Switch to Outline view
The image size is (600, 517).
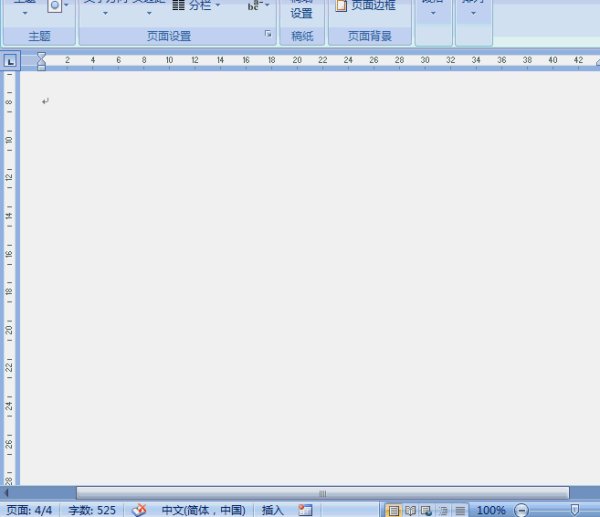tap(443, 510)
